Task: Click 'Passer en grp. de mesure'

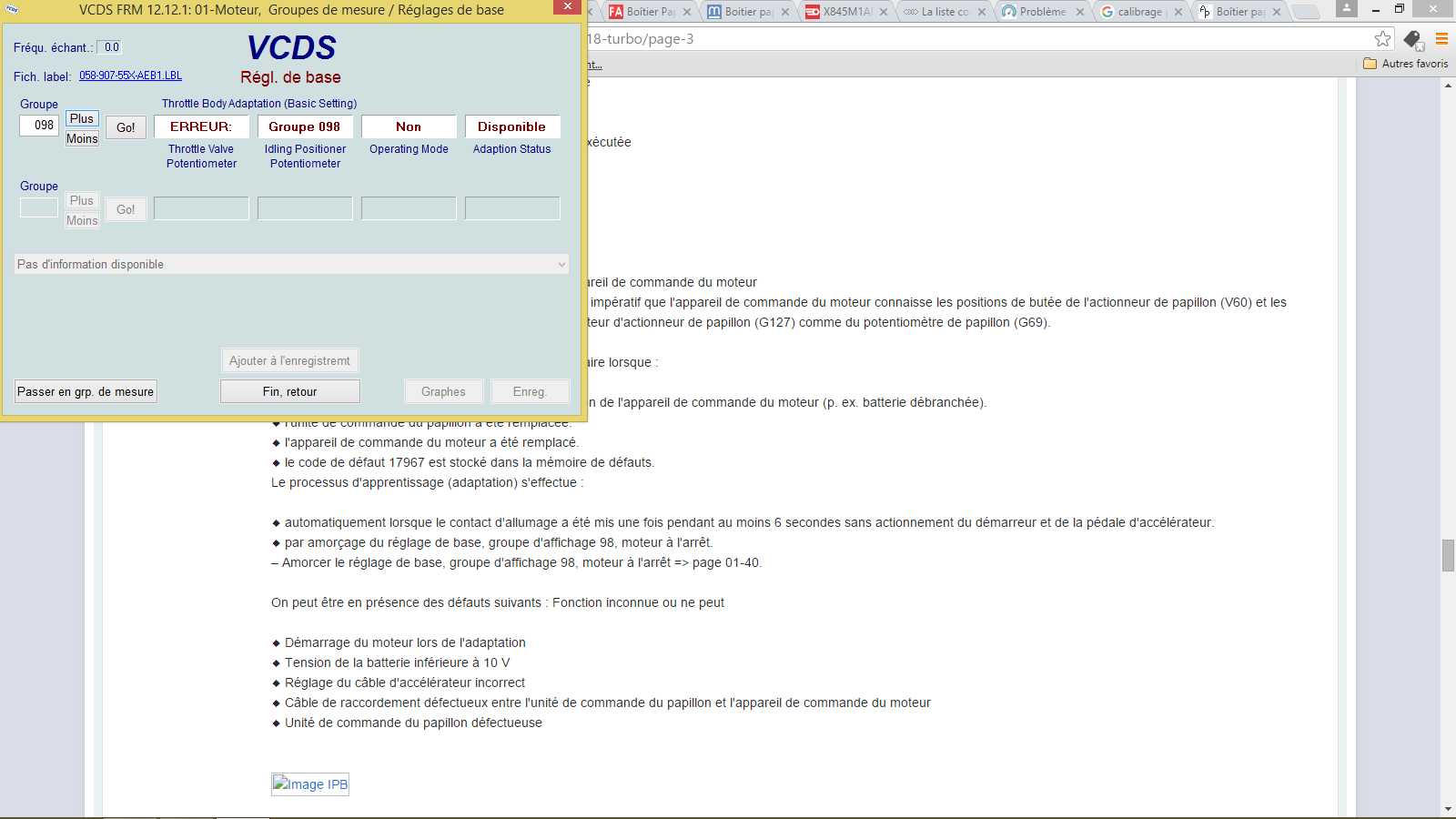Action: tap(85, 391)
